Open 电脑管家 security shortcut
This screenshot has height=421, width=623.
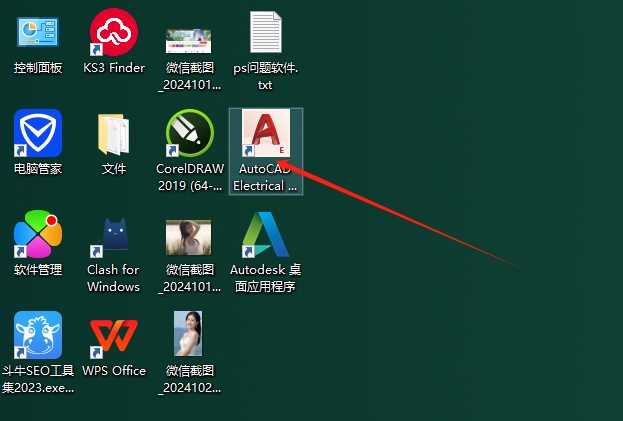click(38, 133)
